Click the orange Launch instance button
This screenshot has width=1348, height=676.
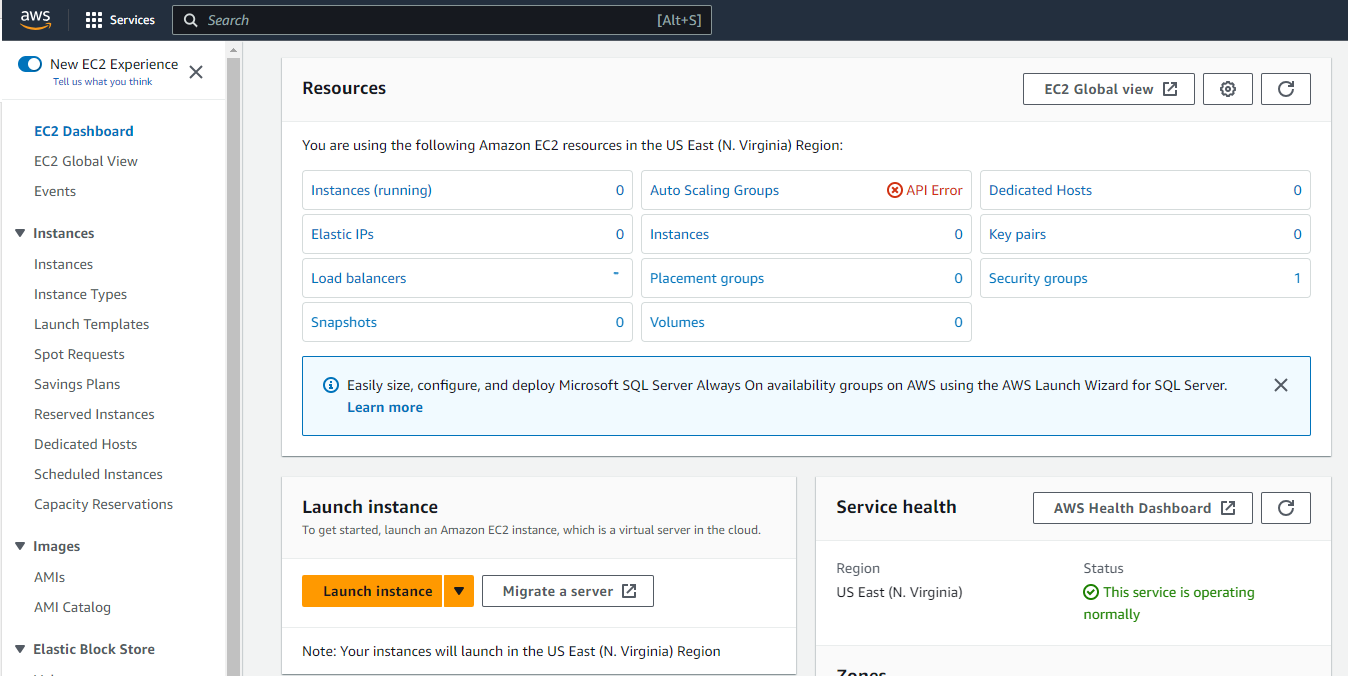pos(373,591)
